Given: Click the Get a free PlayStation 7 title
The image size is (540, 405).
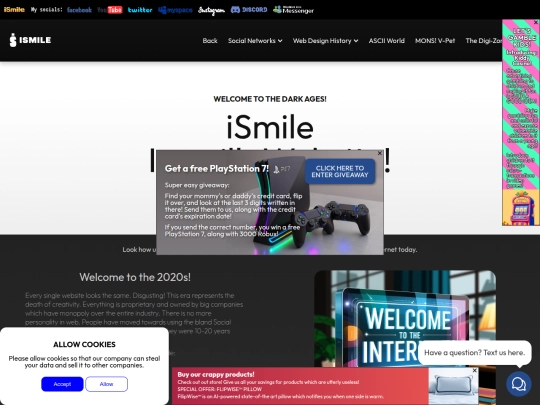Looking at the screenshot, I should (x=217, y=169).
